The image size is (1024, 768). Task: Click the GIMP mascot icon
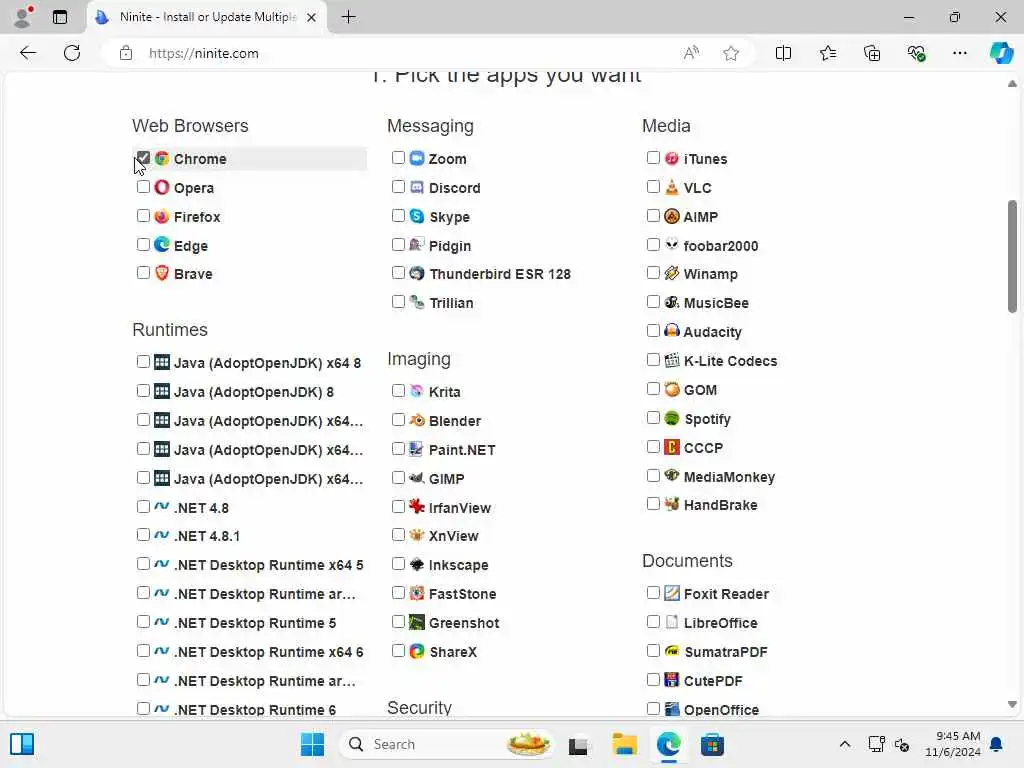click(417, 478)
